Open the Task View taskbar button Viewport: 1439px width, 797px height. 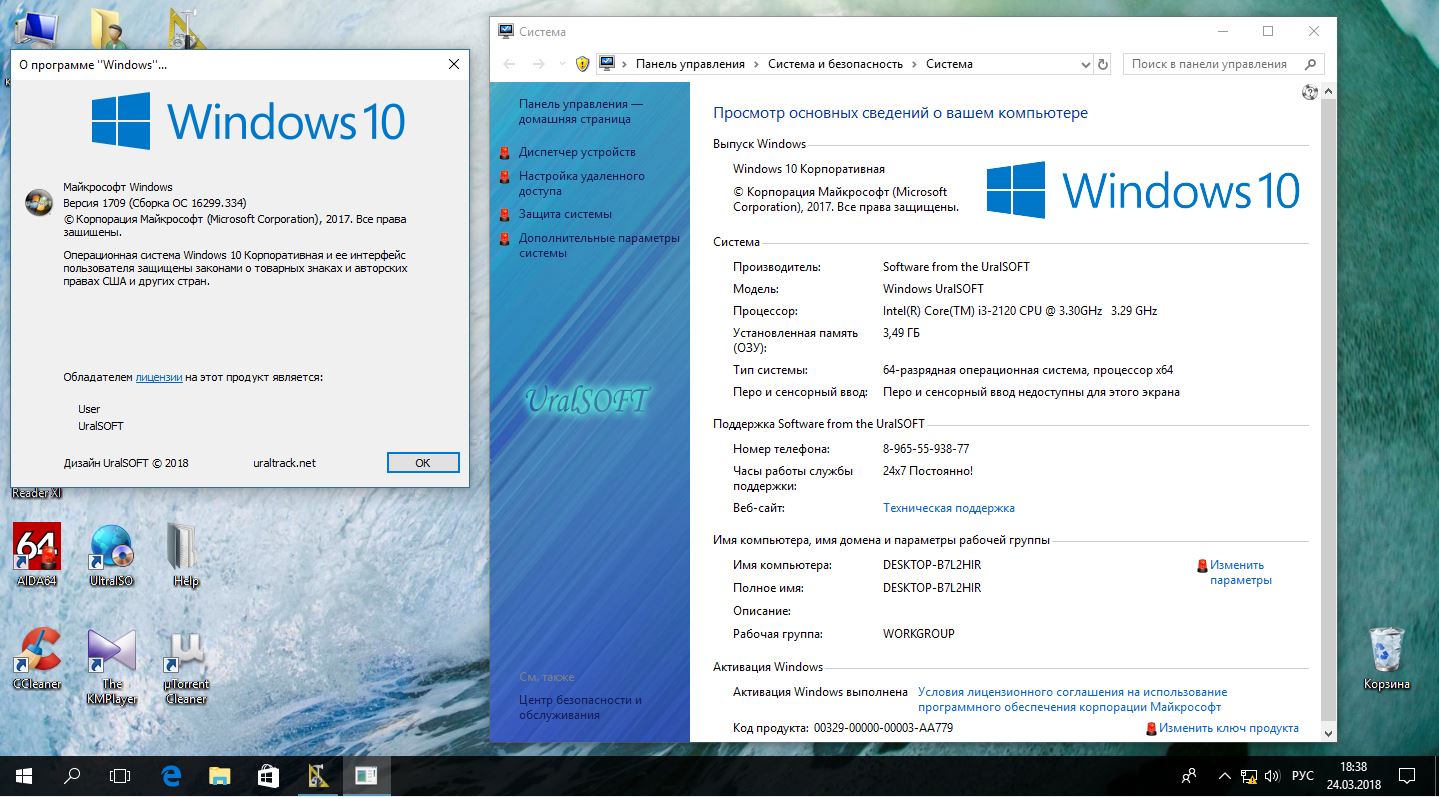point(119,775)
